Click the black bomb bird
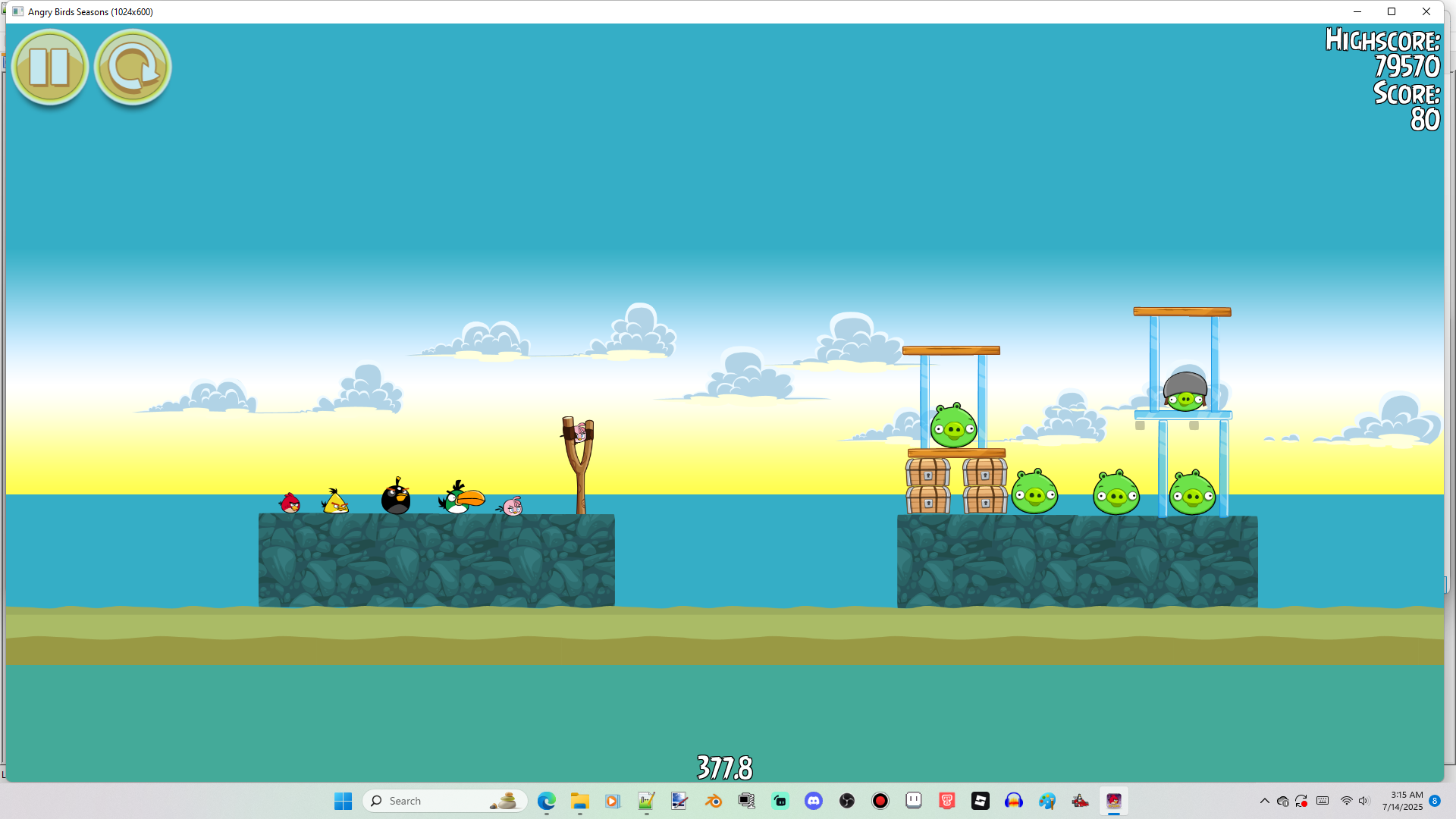The height and width of the screenshot is (819, 1456). point(395,498)
